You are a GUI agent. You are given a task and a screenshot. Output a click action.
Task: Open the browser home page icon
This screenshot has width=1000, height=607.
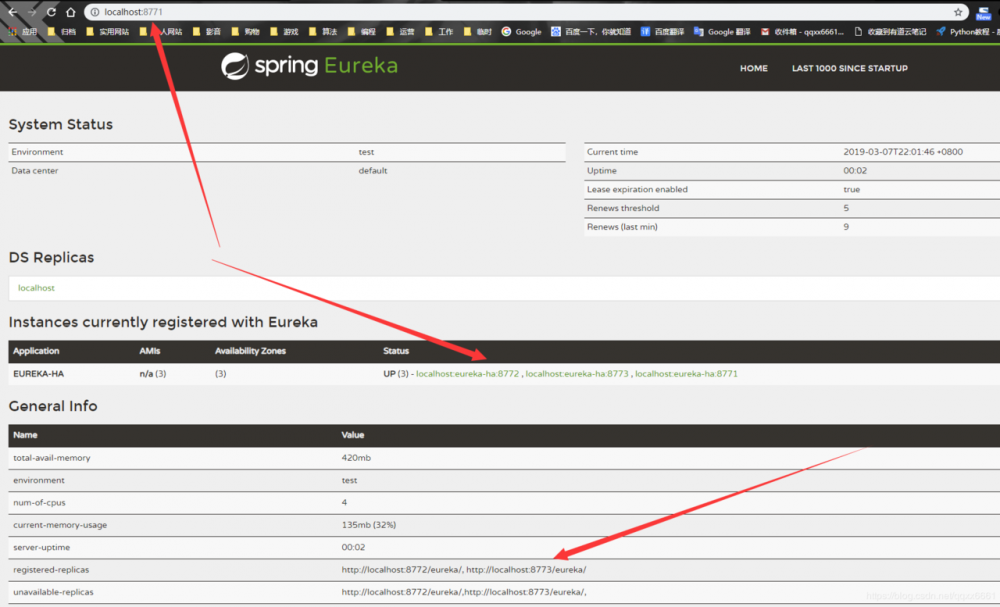point(71,12)
